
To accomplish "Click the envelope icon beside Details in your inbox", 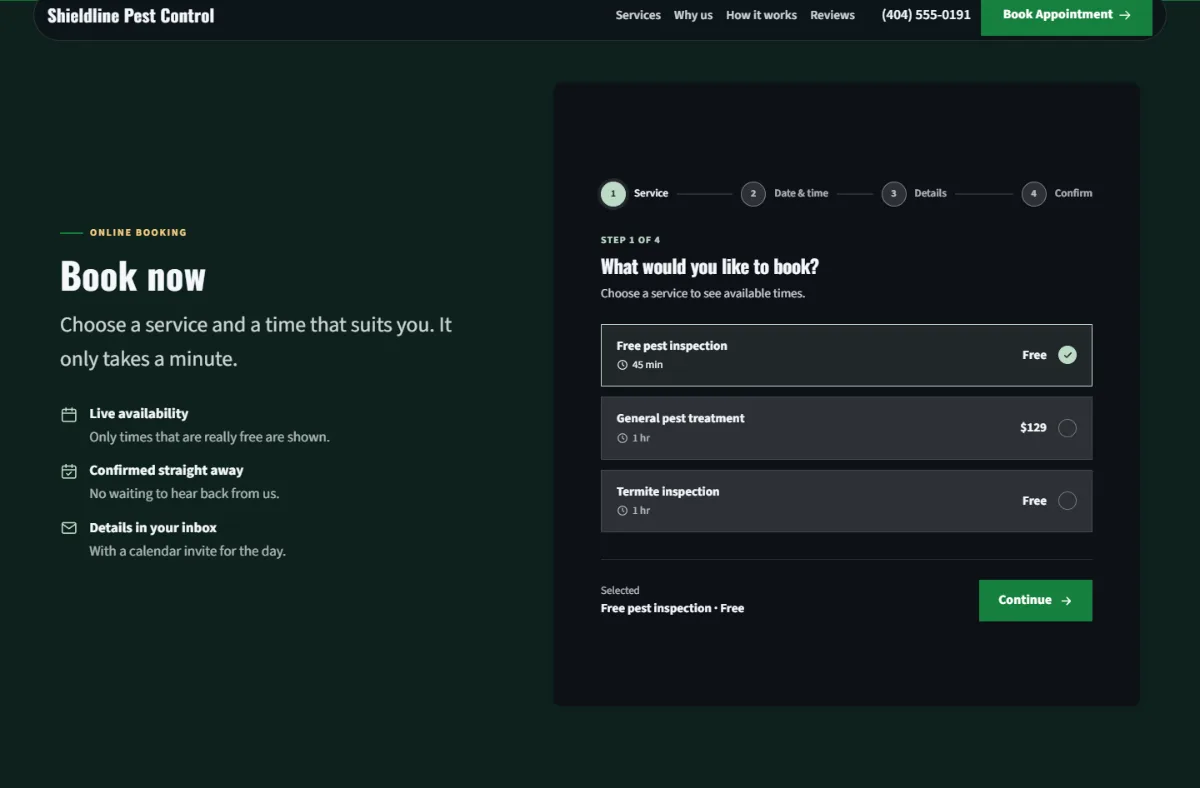I will click(69, 528).
